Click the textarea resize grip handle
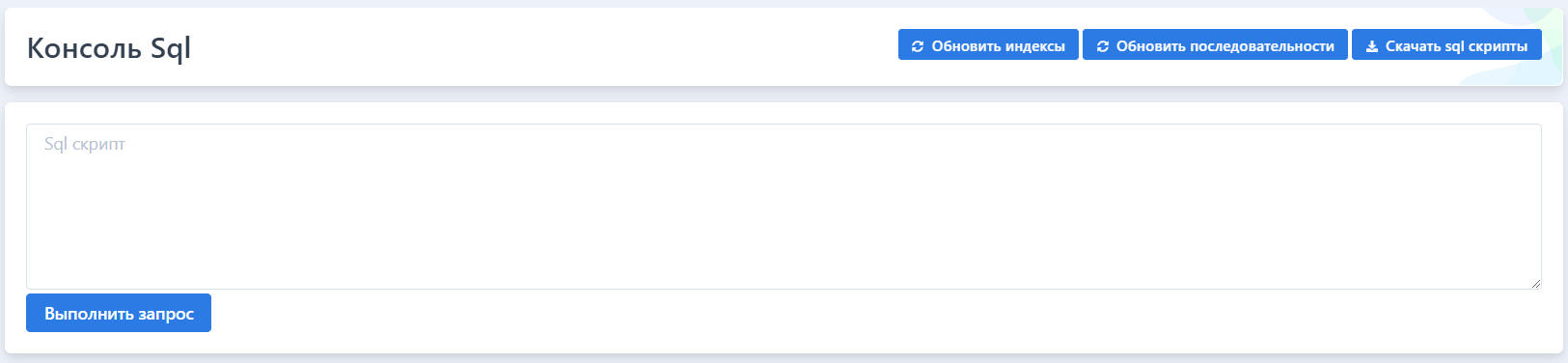Viewport: 1568px width, 363px height. pos(1535,283)
